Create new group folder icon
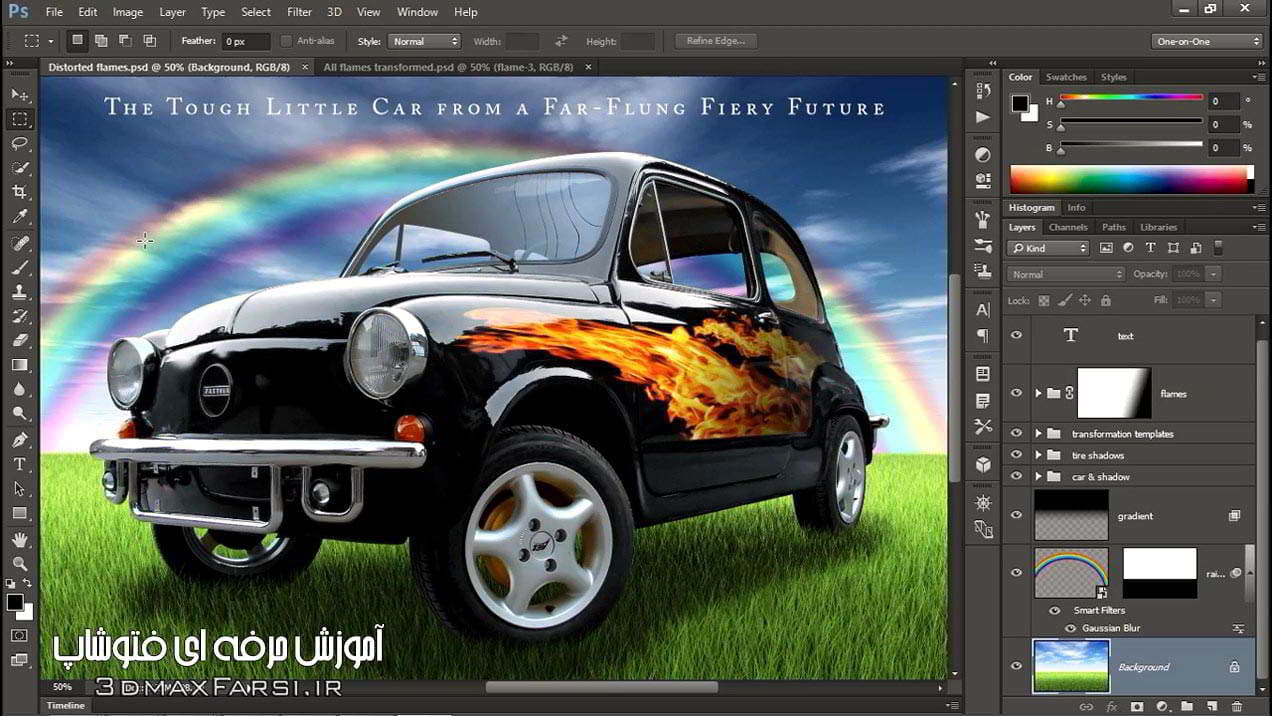This screenshot has width=1272, height=716. coord(1186,707)
